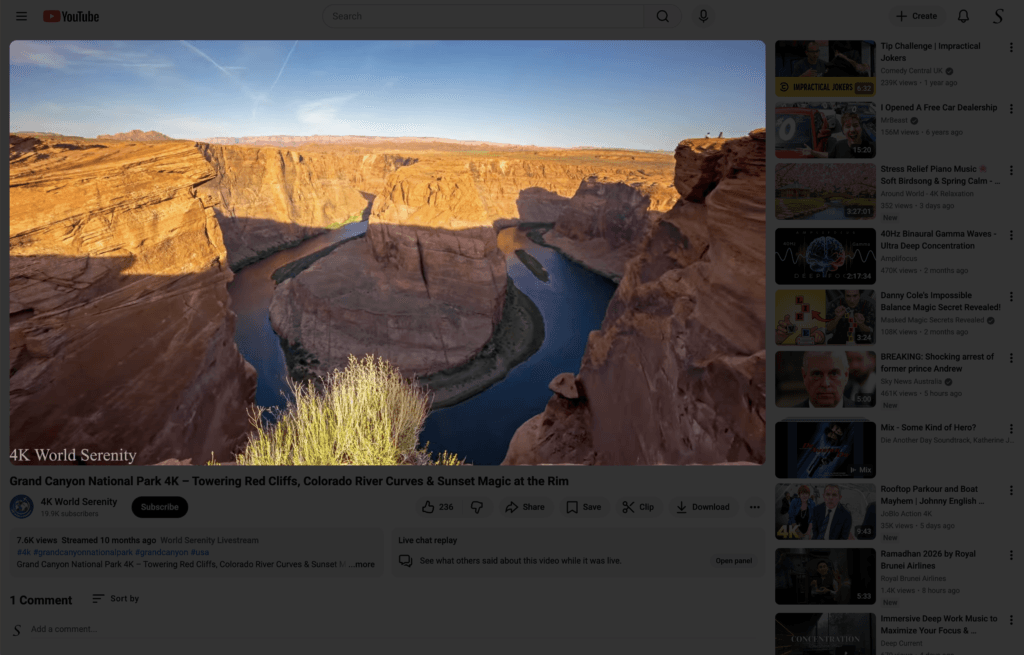Open the notifications bell
The height and width of the screenshot is (655, 1024).
tap(962, 16)
